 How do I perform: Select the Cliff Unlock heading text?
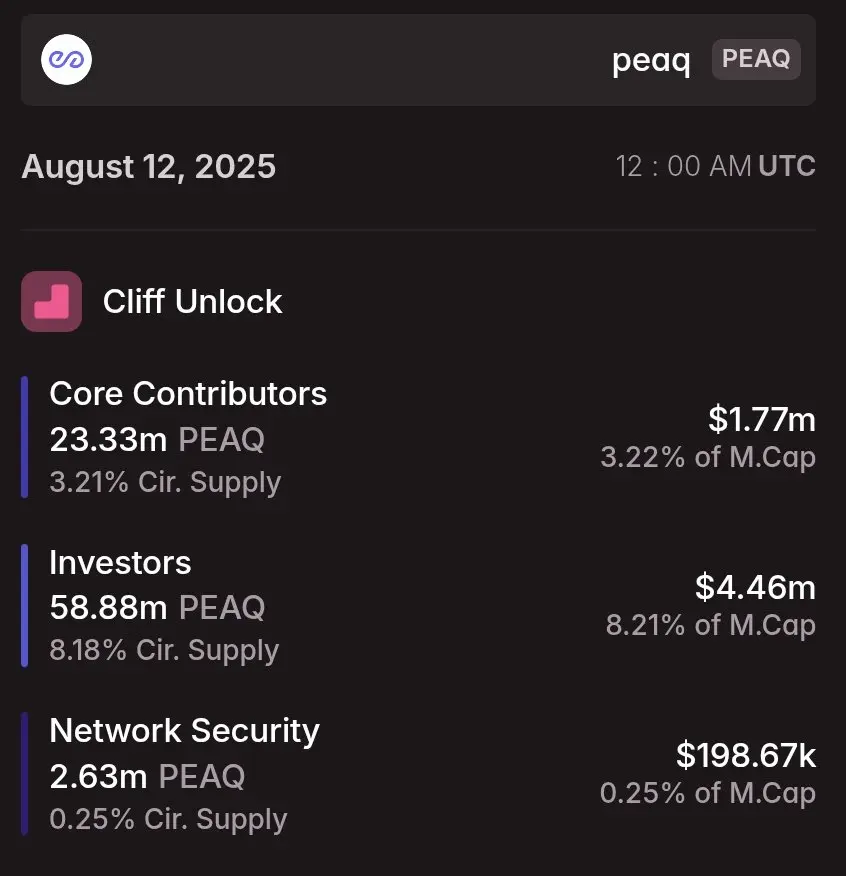192,302
